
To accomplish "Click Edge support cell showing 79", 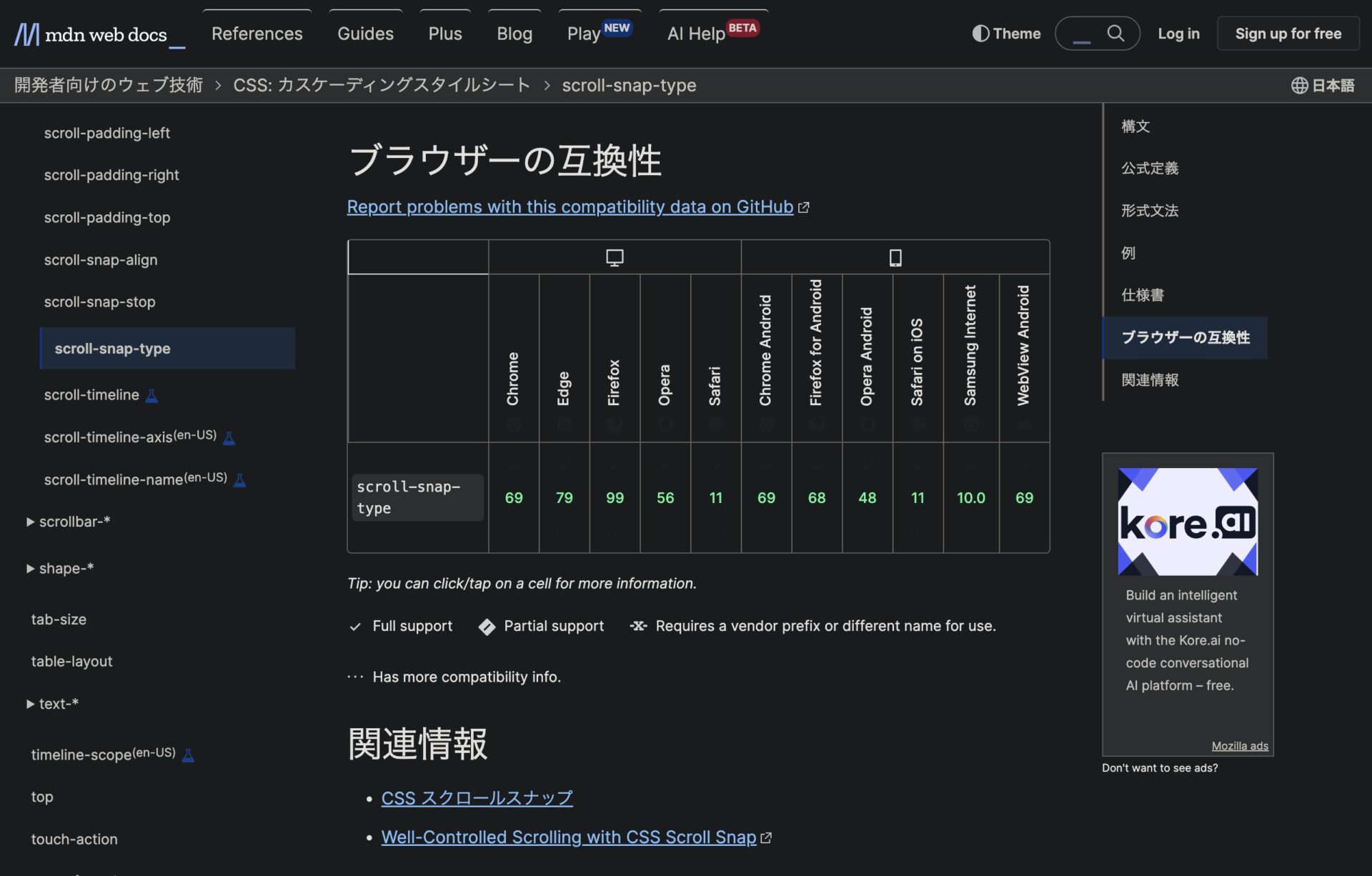I will point(565,497).
